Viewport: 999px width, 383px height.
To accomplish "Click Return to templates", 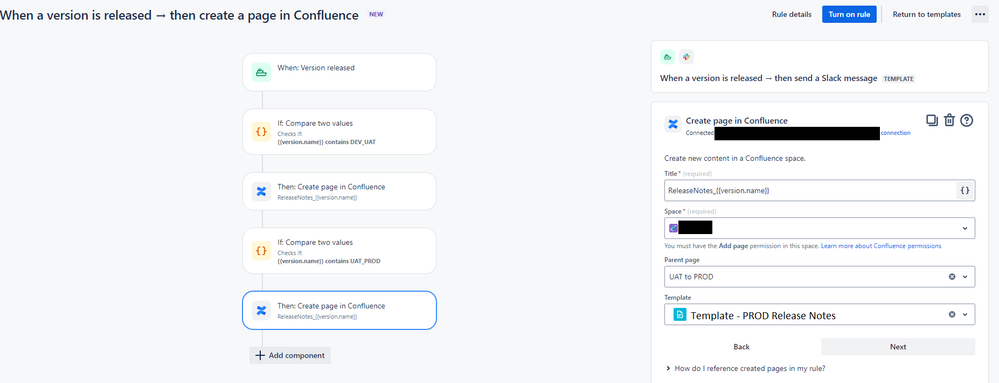I will pos(926,15).
